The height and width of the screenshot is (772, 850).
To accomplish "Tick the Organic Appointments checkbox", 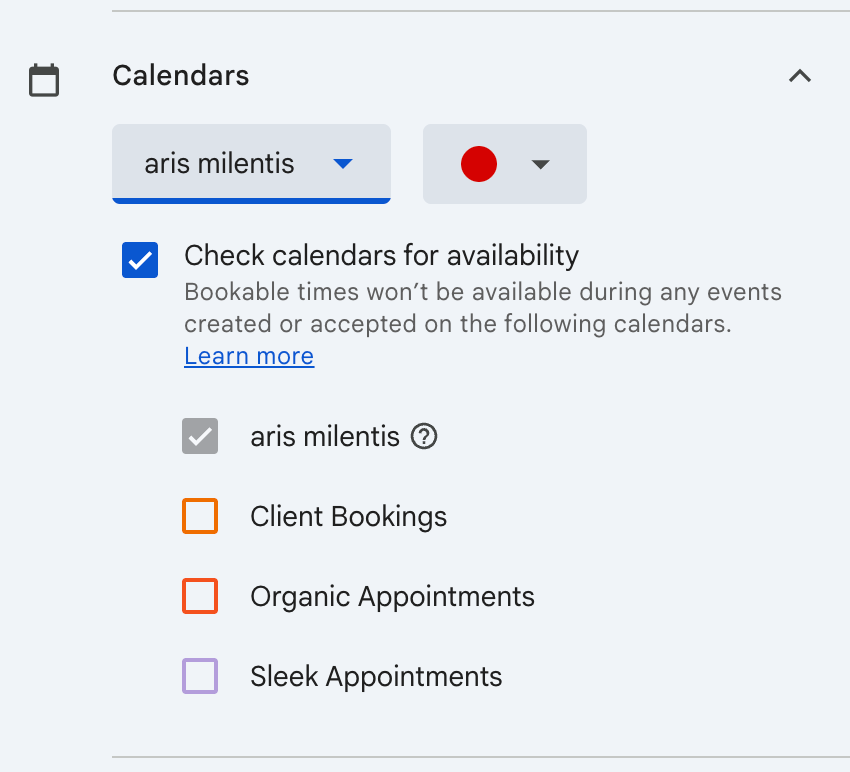I will (x=200, y=597).
